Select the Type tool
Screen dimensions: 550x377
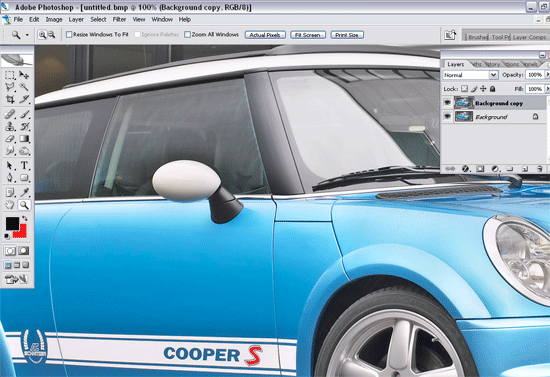(x=24, y=166)
